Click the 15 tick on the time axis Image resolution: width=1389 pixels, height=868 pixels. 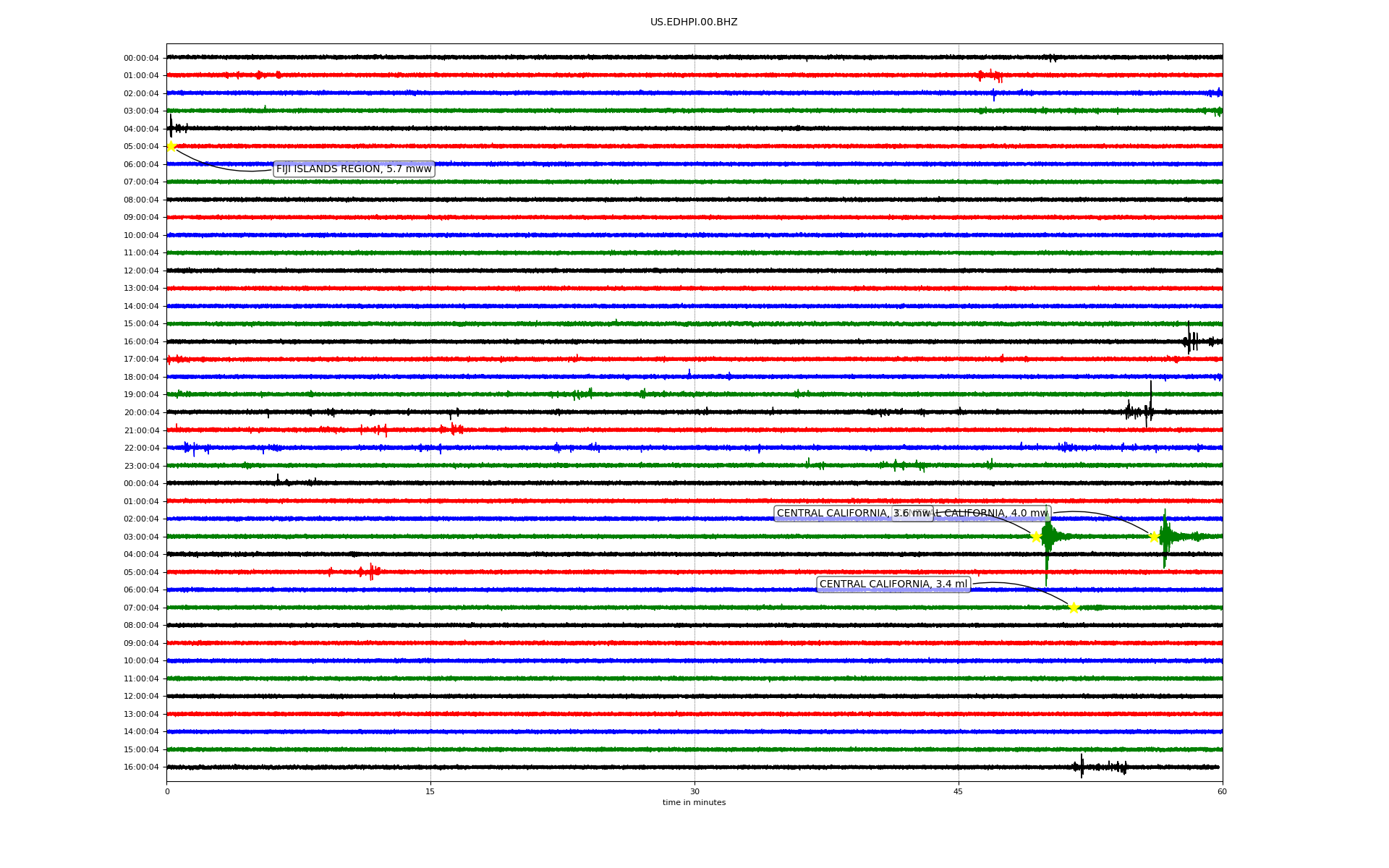click(x=430, y=791)
